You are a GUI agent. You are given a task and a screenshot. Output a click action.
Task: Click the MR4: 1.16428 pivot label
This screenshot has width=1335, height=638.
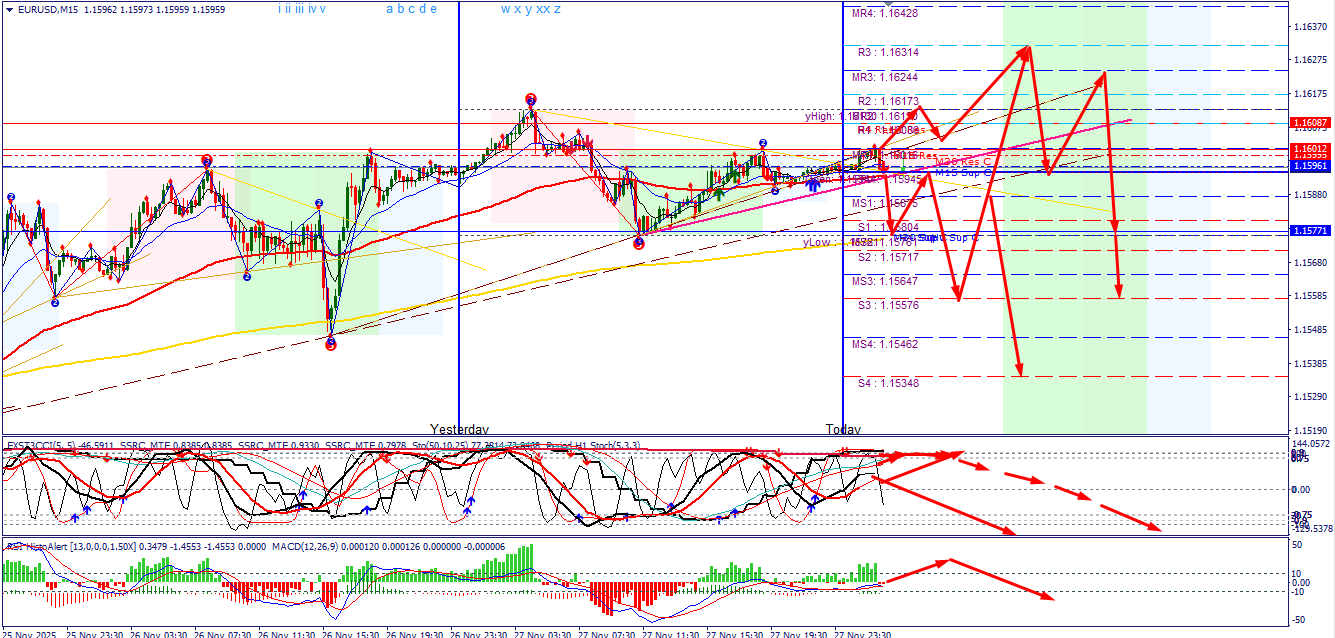(x=885, y=14)
